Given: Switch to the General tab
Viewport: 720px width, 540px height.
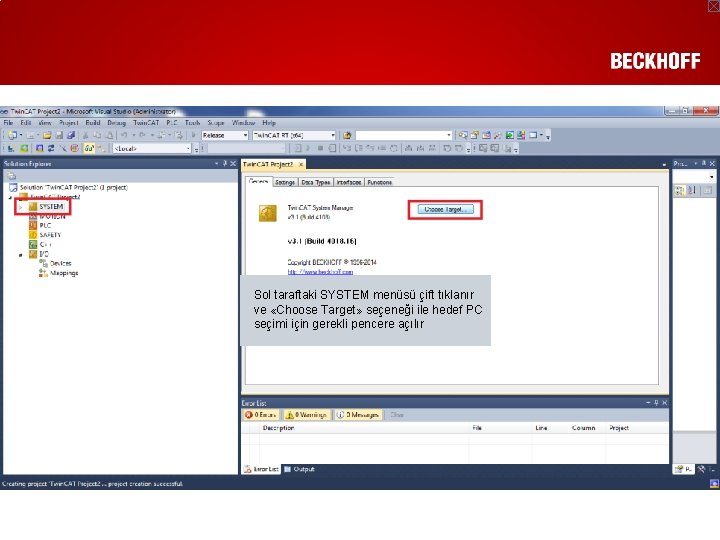Looking at the screenshot, I should [x=258, y=182].
